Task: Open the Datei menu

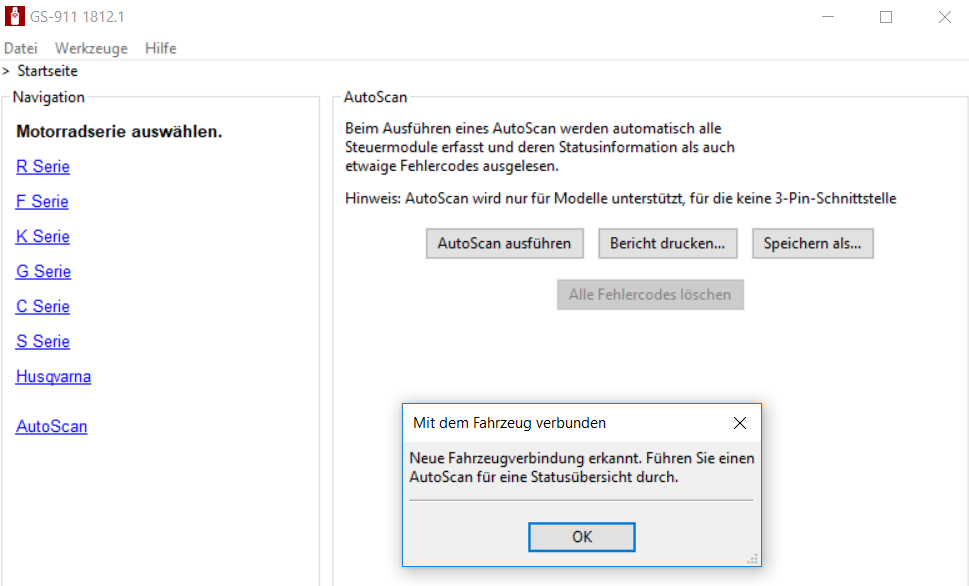Action: pyautogui.click(x=21, y=48)
